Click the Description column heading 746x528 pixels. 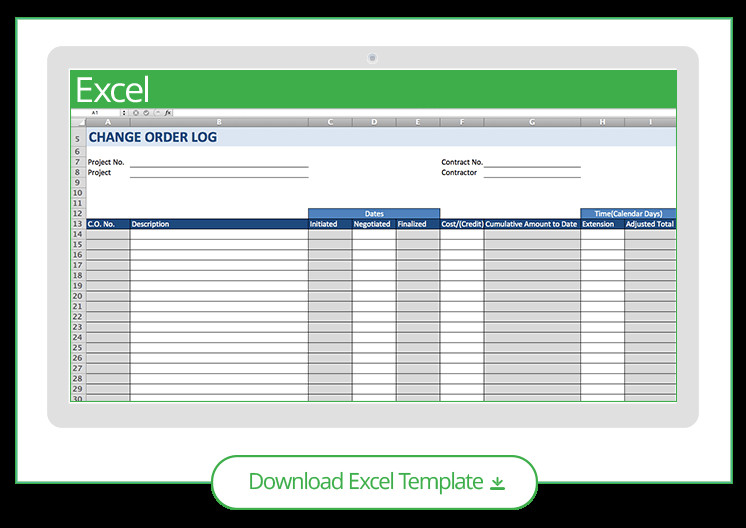tap(219, 224)
